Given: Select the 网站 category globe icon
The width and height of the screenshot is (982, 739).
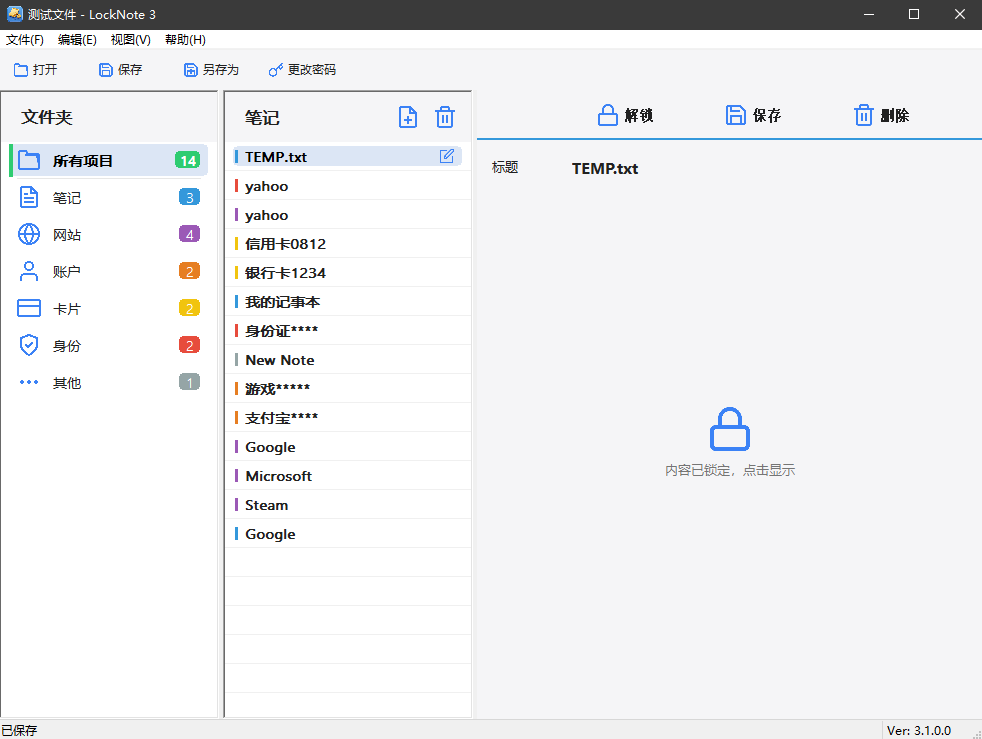Looking at the screenshot, I should [x=29, y=234].
